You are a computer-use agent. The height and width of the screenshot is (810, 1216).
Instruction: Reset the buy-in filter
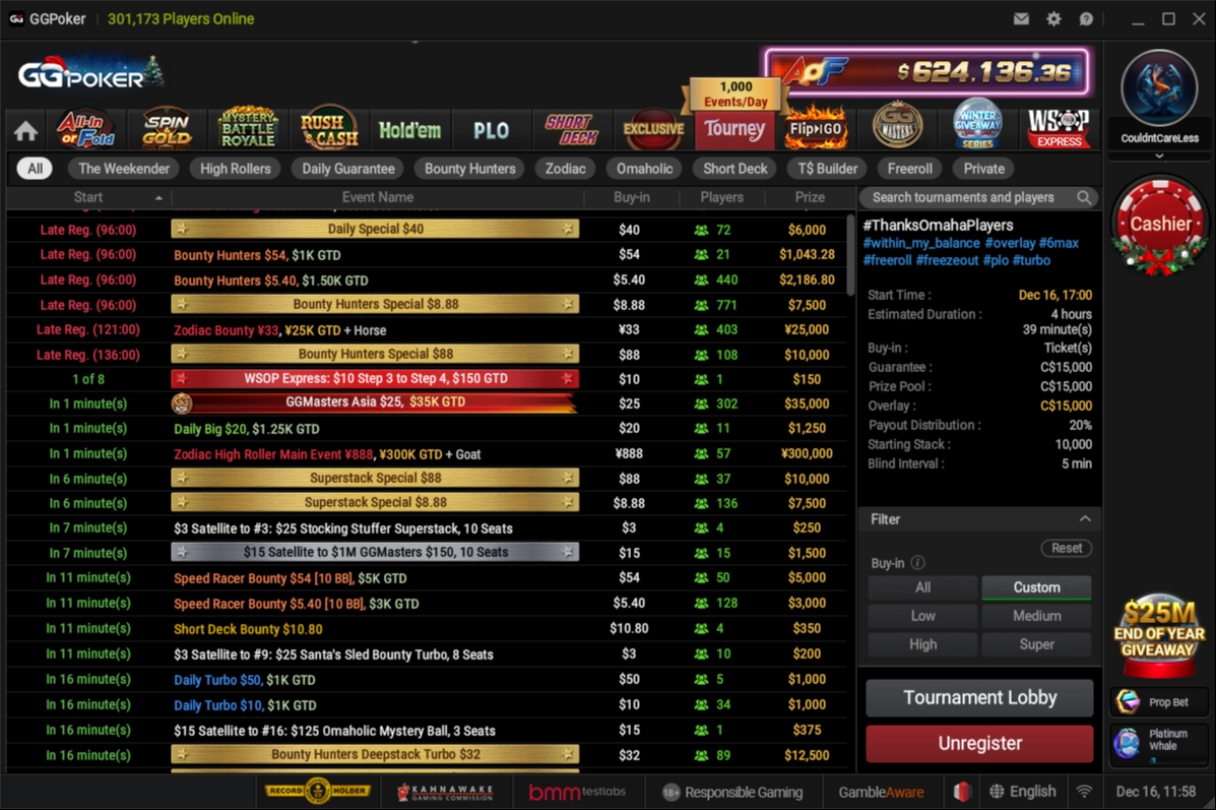1066,548
